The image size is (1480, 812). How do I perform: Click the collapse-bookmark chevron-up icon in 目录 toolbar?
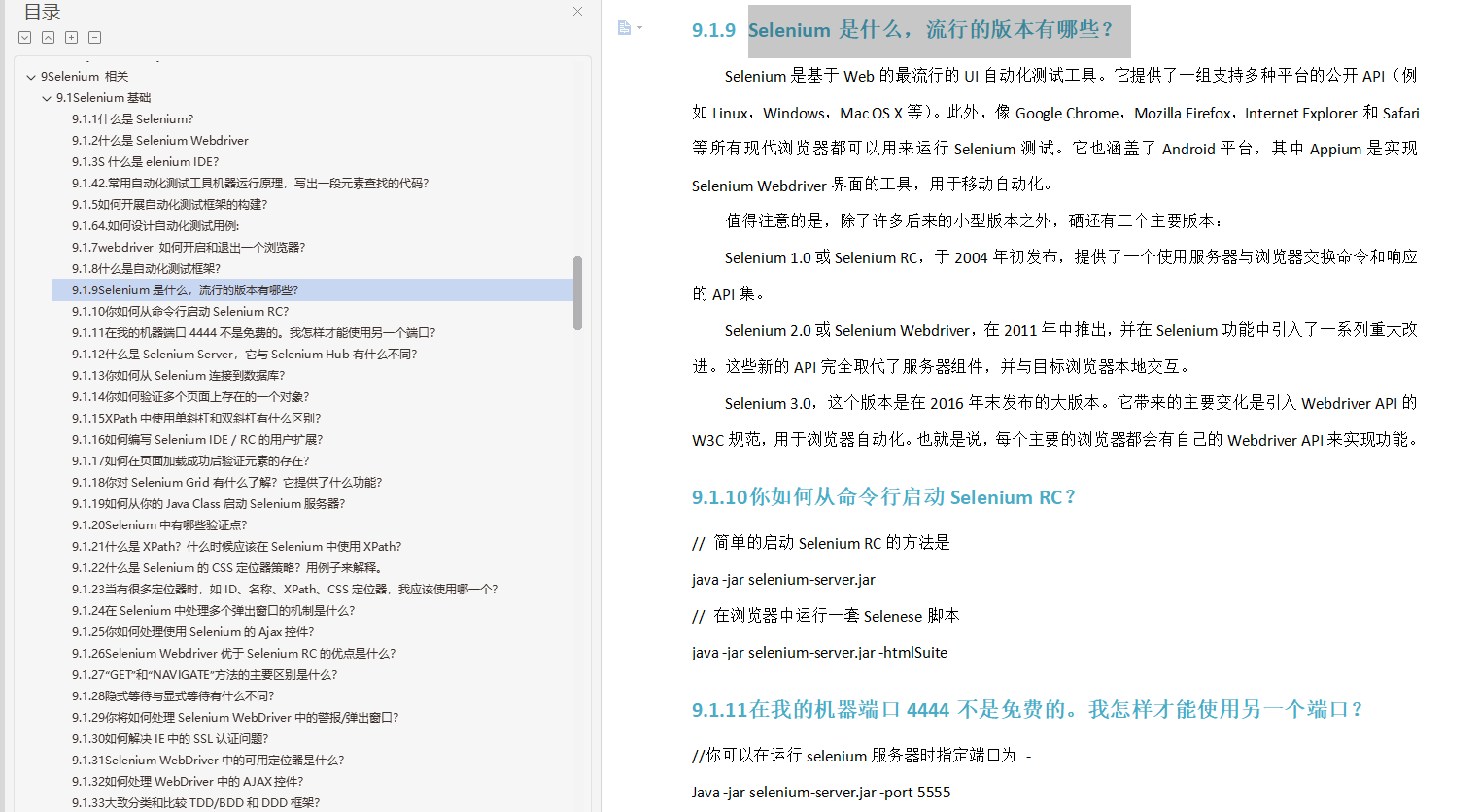point(48,37)
